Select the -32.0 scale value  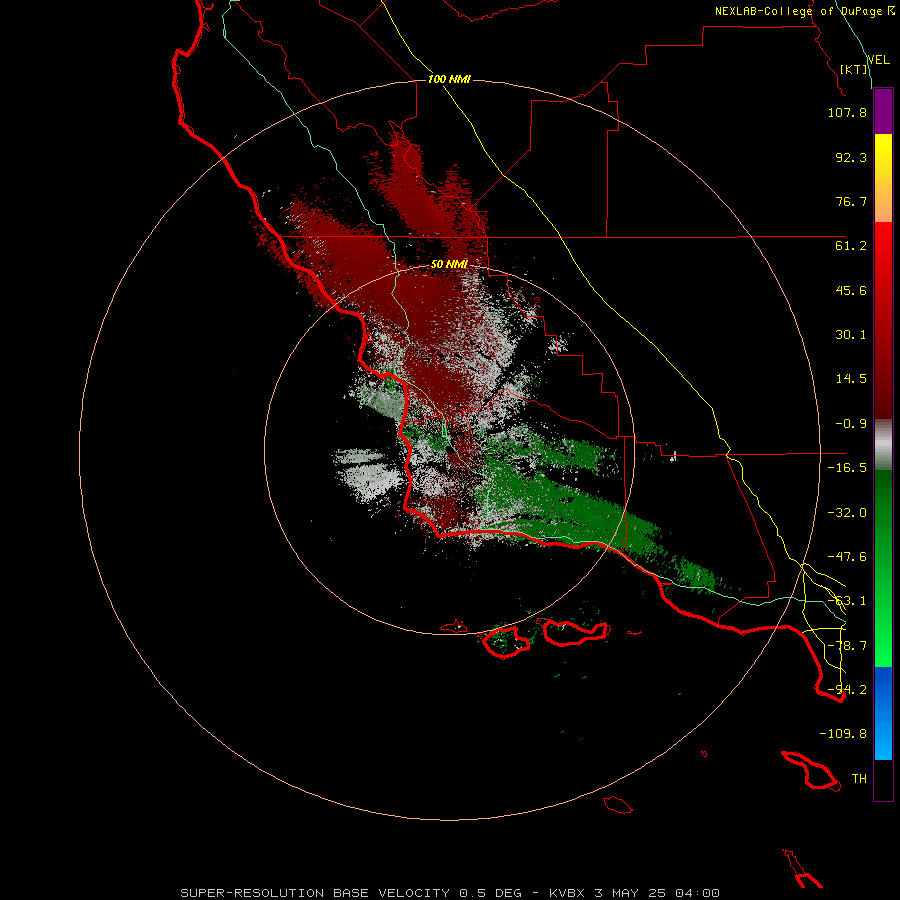click(x=847, y=513)
